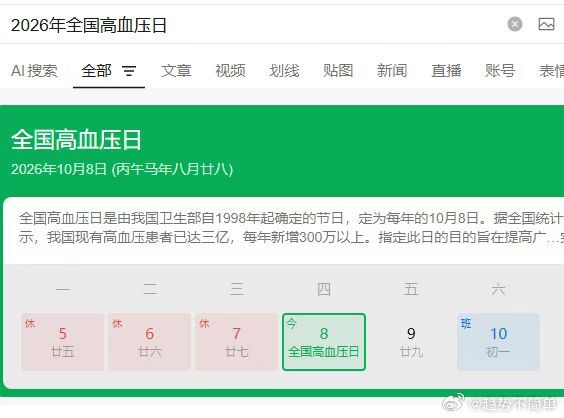
Task: Open the filter icon next to 全部
Action: click(x=129, y=71)
